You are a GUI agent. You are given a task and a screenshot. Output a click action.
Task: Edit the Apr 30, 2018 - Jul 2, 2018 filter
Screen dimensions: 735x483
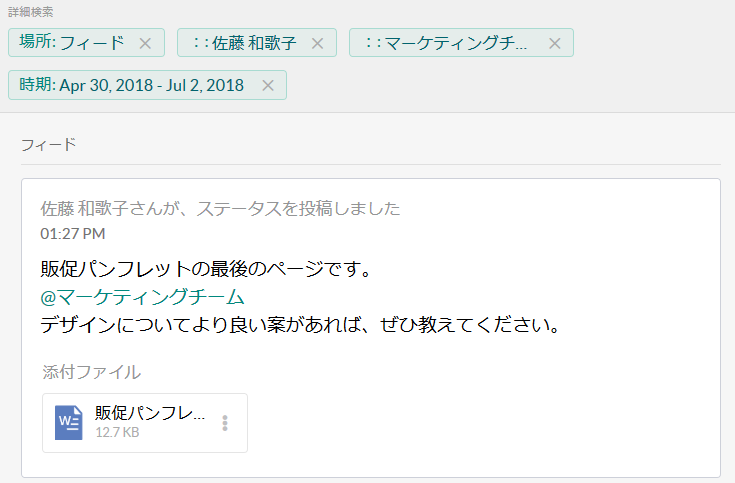click(132, 85)
